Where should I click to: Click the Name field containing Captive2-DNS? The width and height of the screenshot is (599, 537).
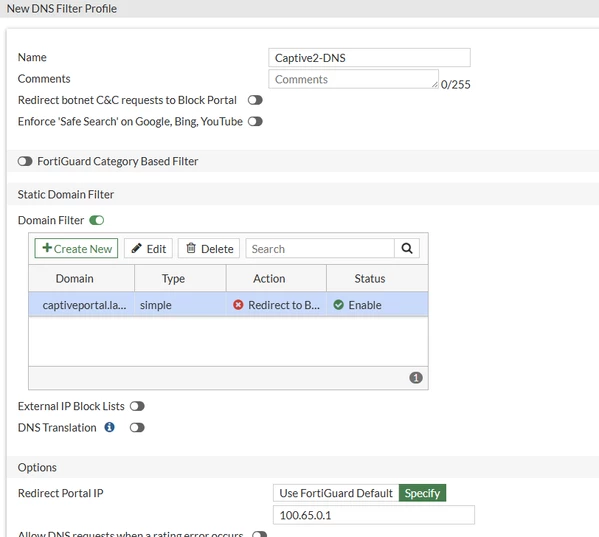[369, 58]
